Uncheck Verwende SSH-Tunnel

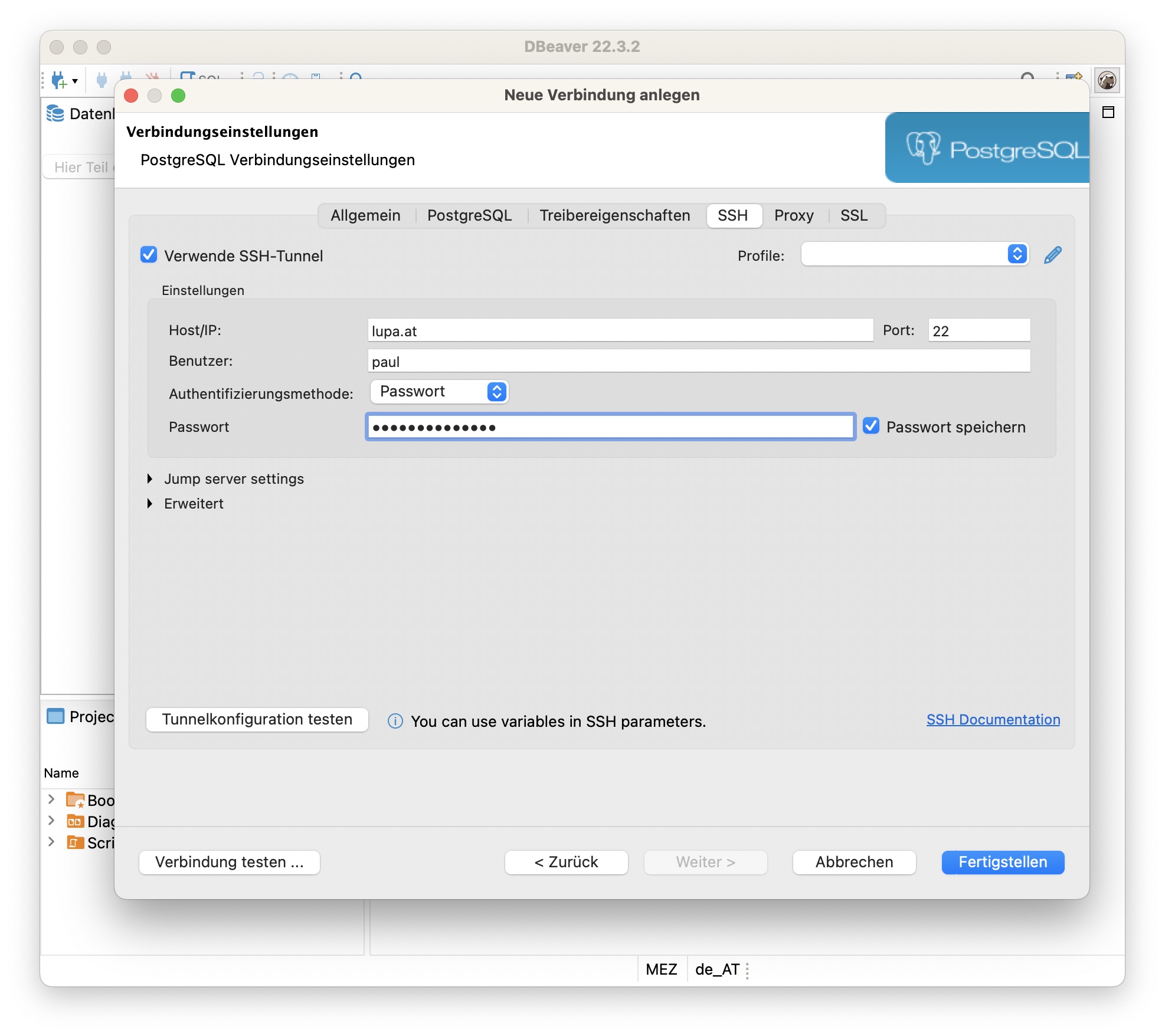(x=148, y=255)
